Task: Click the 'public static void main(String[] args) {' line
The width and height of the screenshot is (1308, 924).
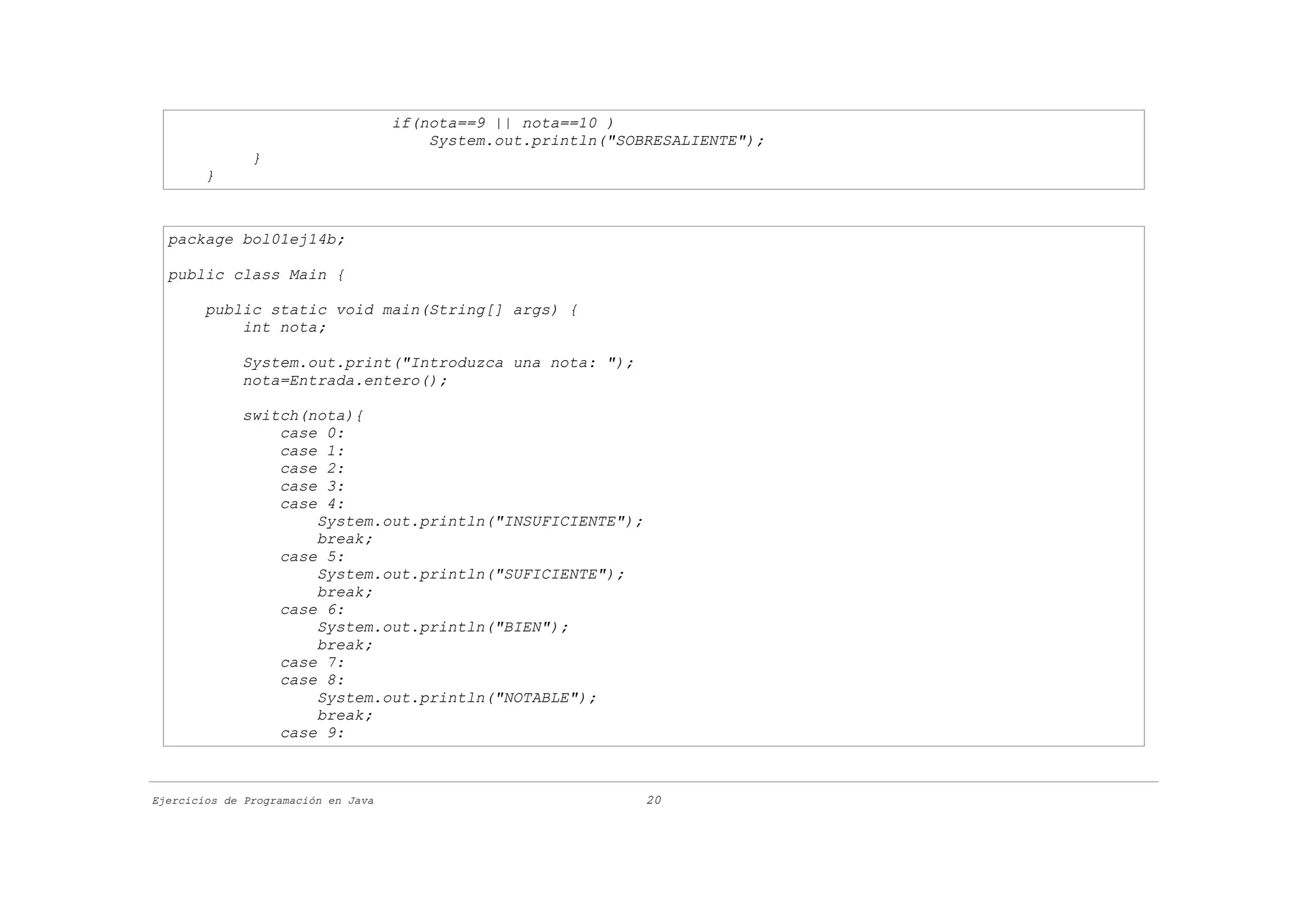Action: [x=392, y=310]
